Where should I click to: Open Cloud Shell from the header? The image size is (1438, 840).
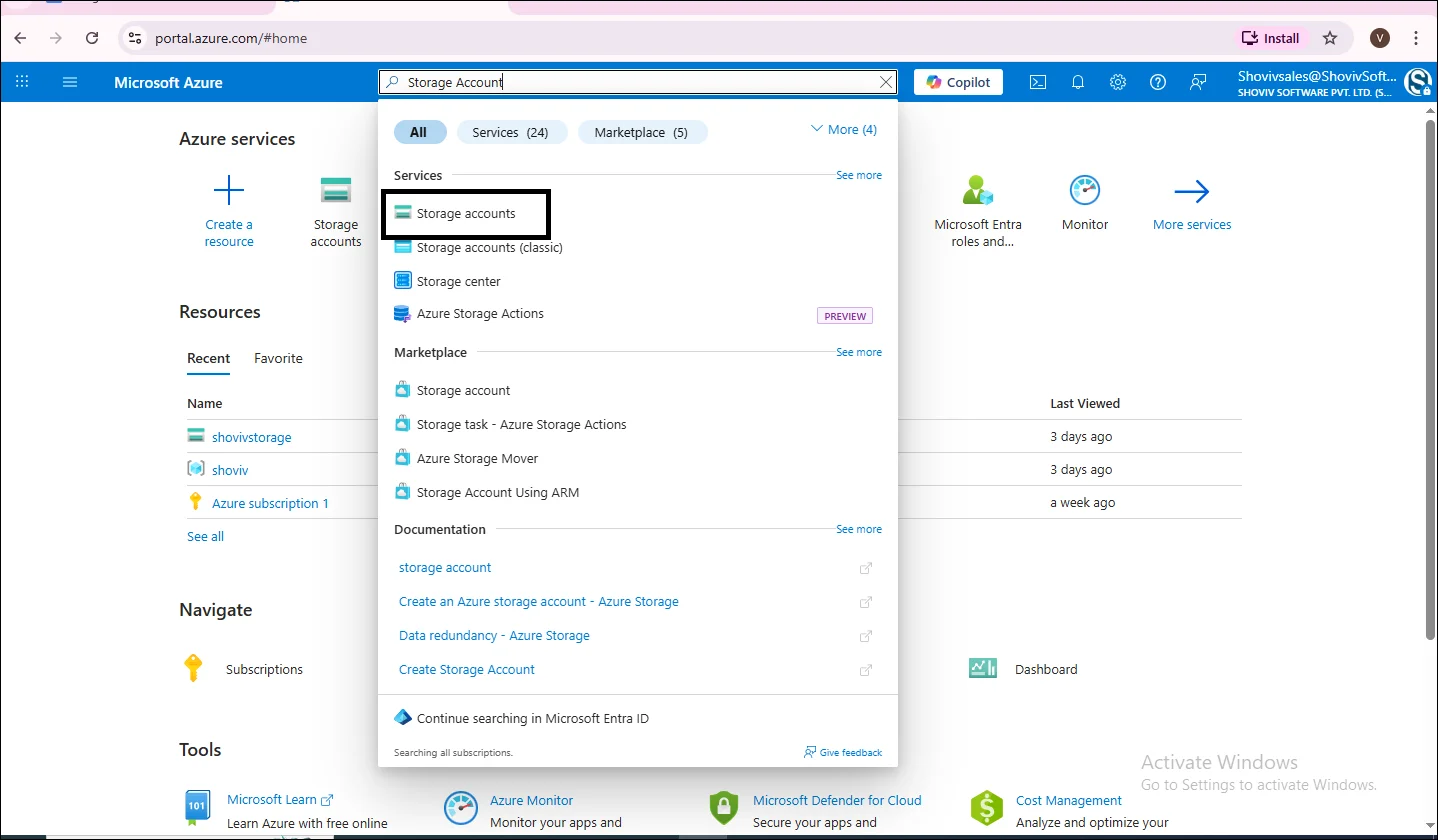(x=1038, y=82)
